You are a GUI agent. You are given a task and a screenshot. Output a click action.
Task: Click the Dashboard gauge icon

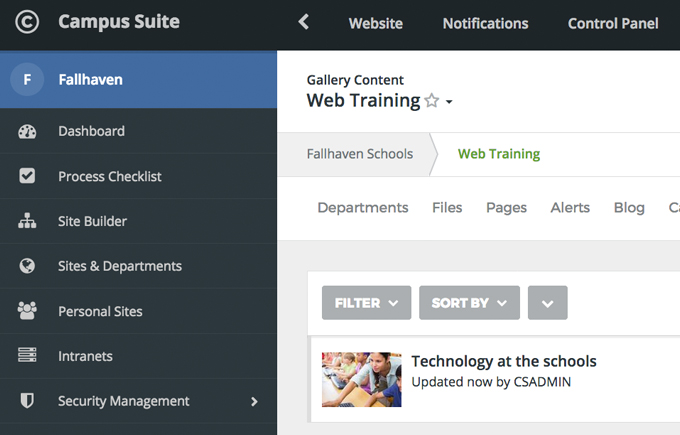pyautogui.click(x=27, y=131)
